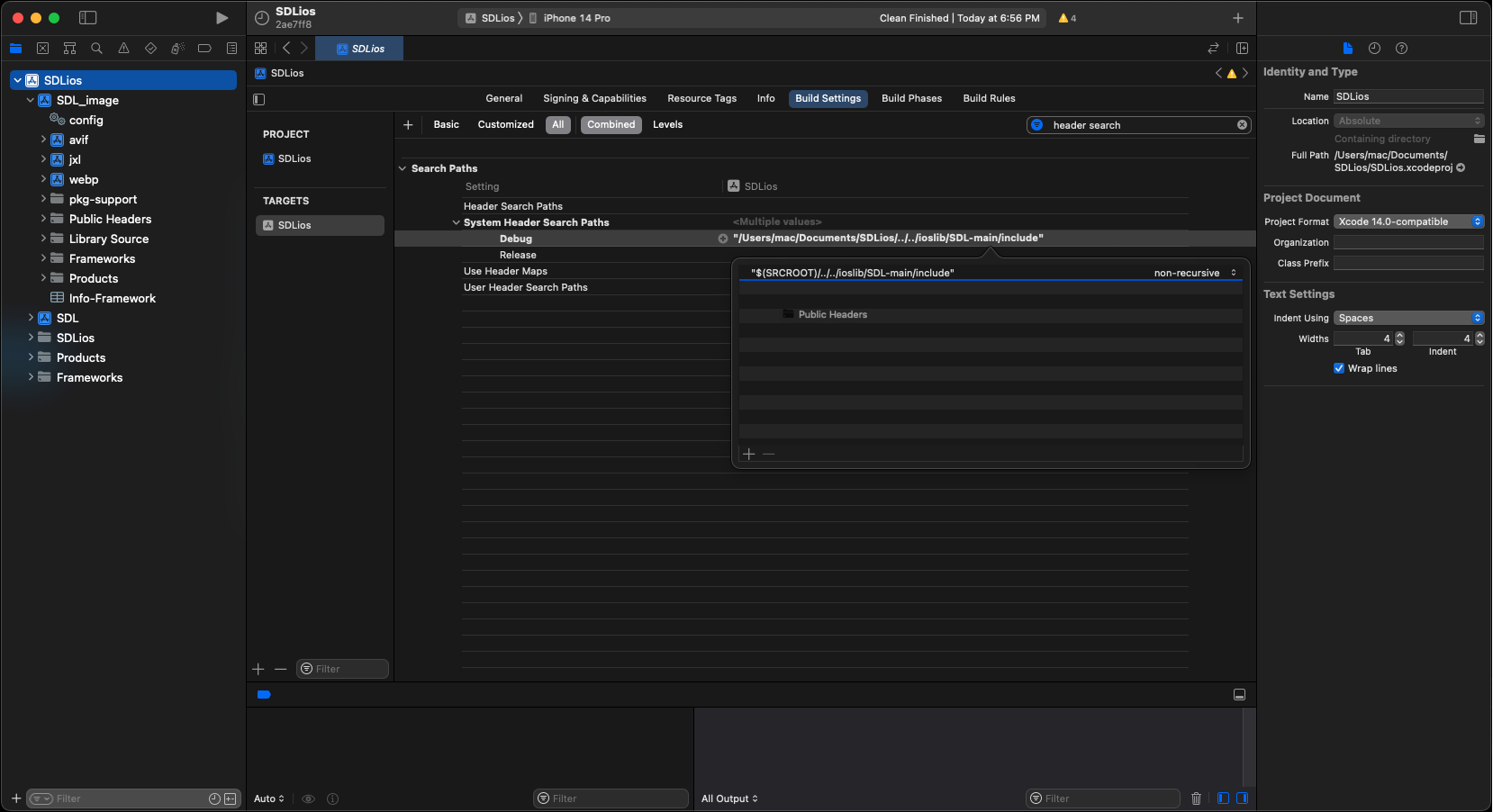Add a path entry in popover

click(749, 454)
